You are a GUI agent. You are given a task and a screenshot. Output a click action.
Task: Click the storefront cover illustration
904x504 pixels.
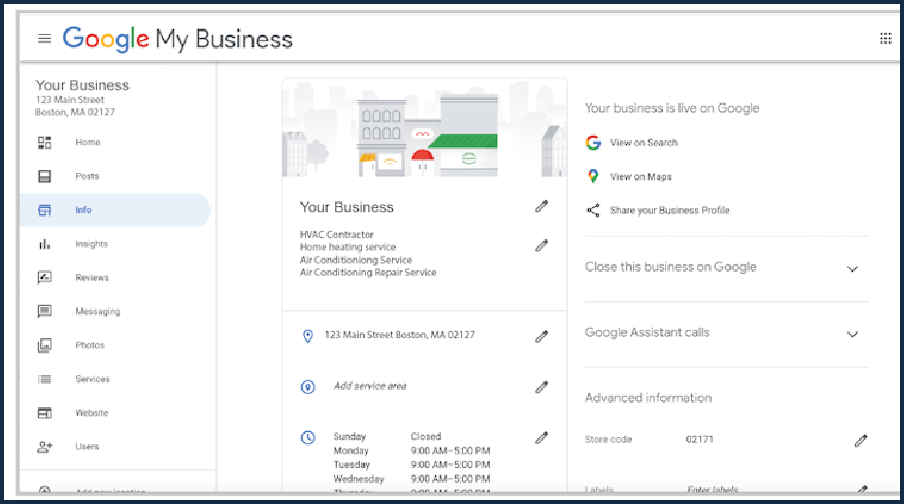pos(424,128)
